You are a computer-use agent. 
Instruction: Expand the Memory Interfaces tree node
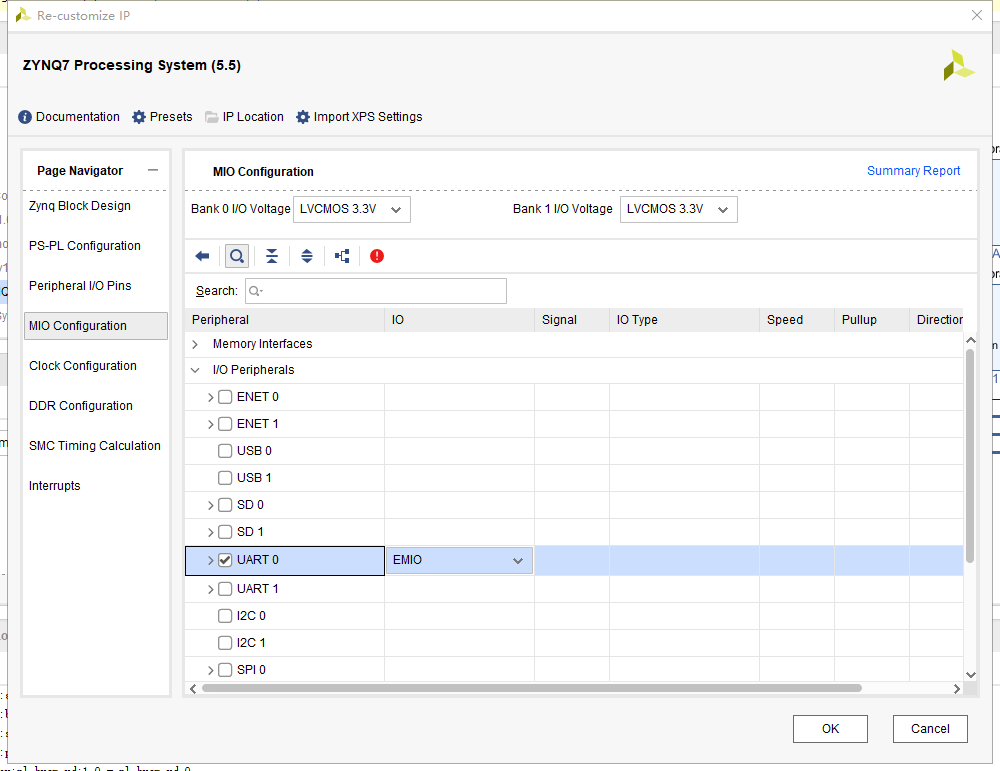[x=195, y=344]
